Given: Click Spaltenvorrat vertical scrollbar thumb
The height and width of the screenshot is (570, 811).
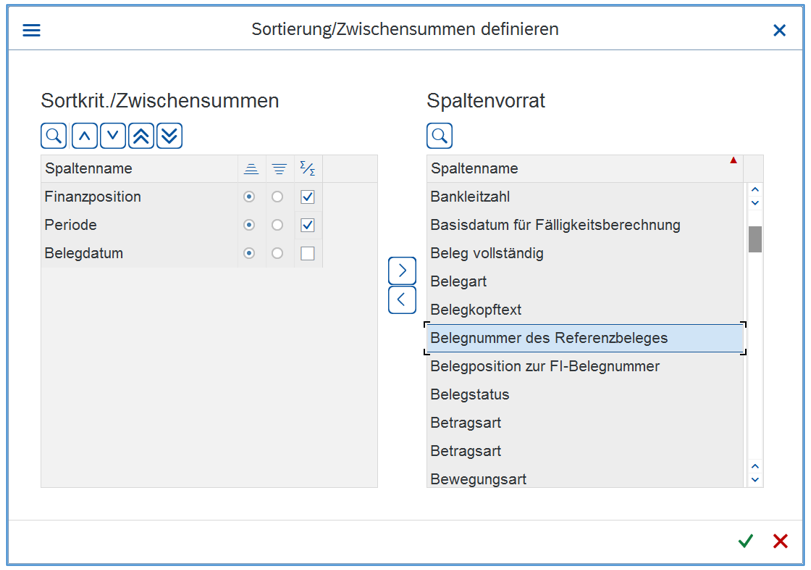Looking at the screenshot, I should pos(755,239).
